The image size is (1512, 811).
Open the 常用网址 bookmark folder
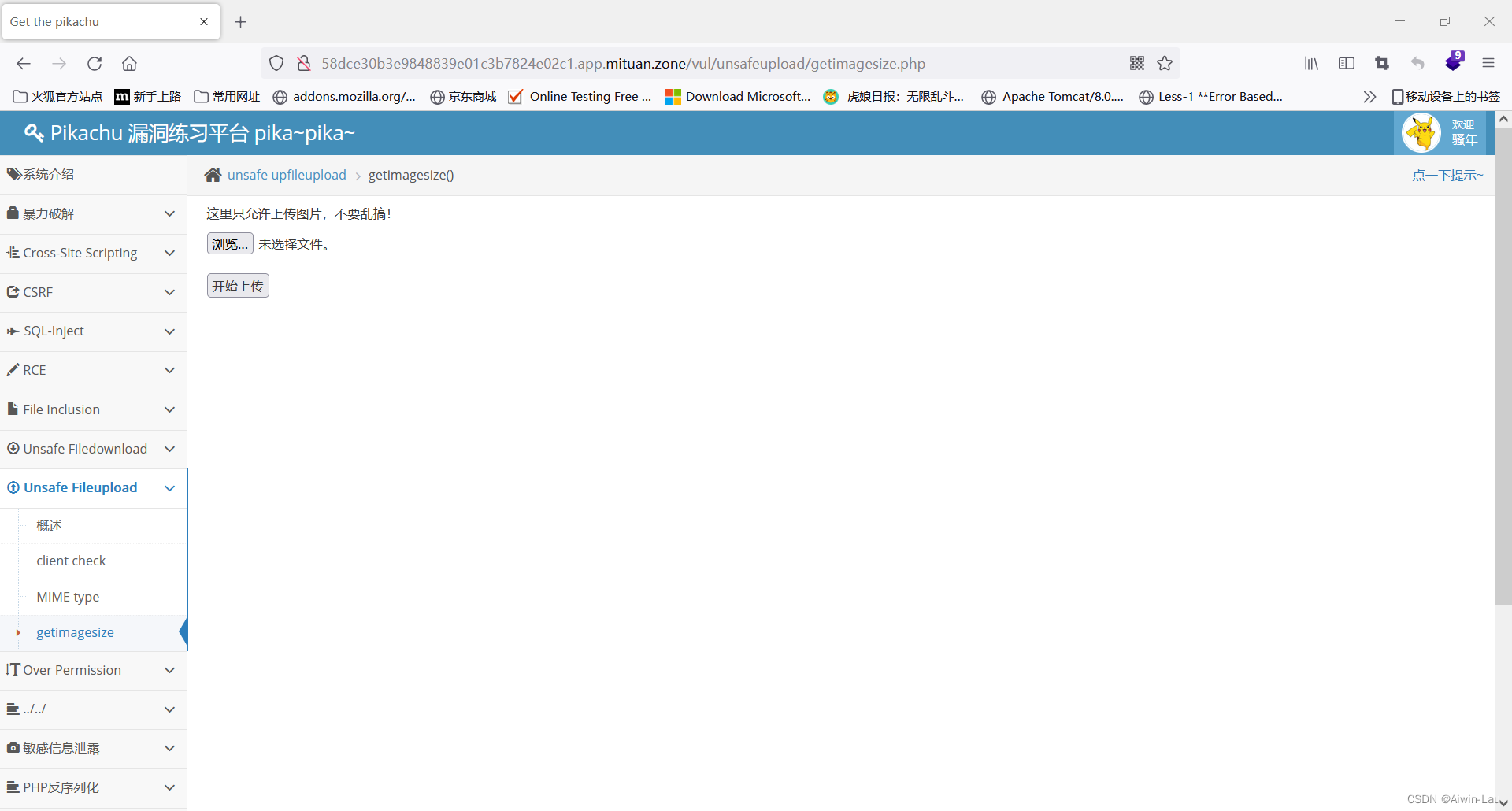(x=227, y=97)
